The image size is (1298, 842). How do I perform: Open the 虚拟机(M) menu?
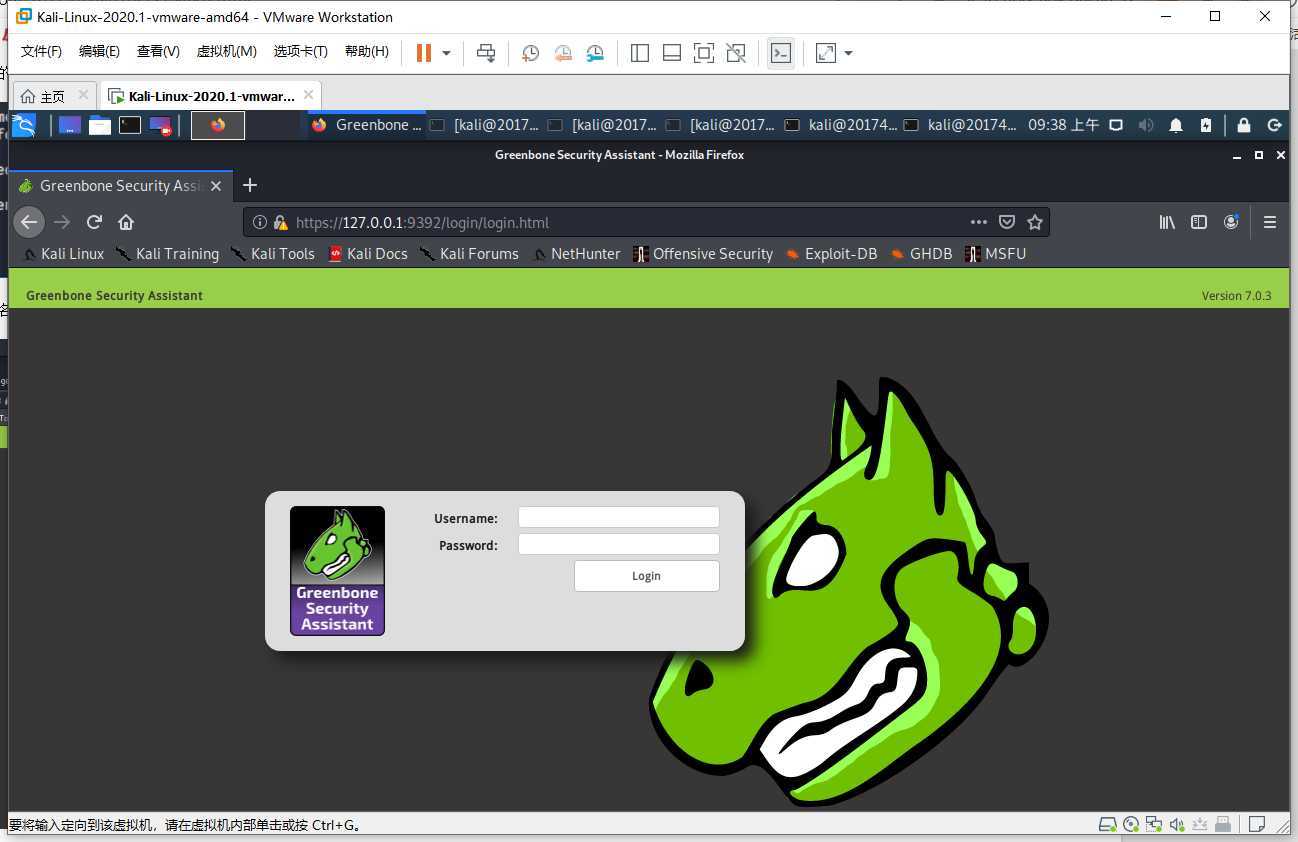click(x=226, y=52)
